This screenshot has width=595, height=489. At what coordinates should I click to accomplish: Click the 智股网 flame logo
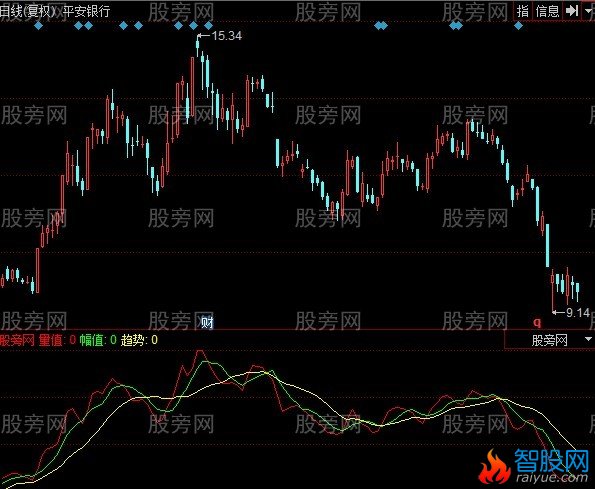point(534,467)
